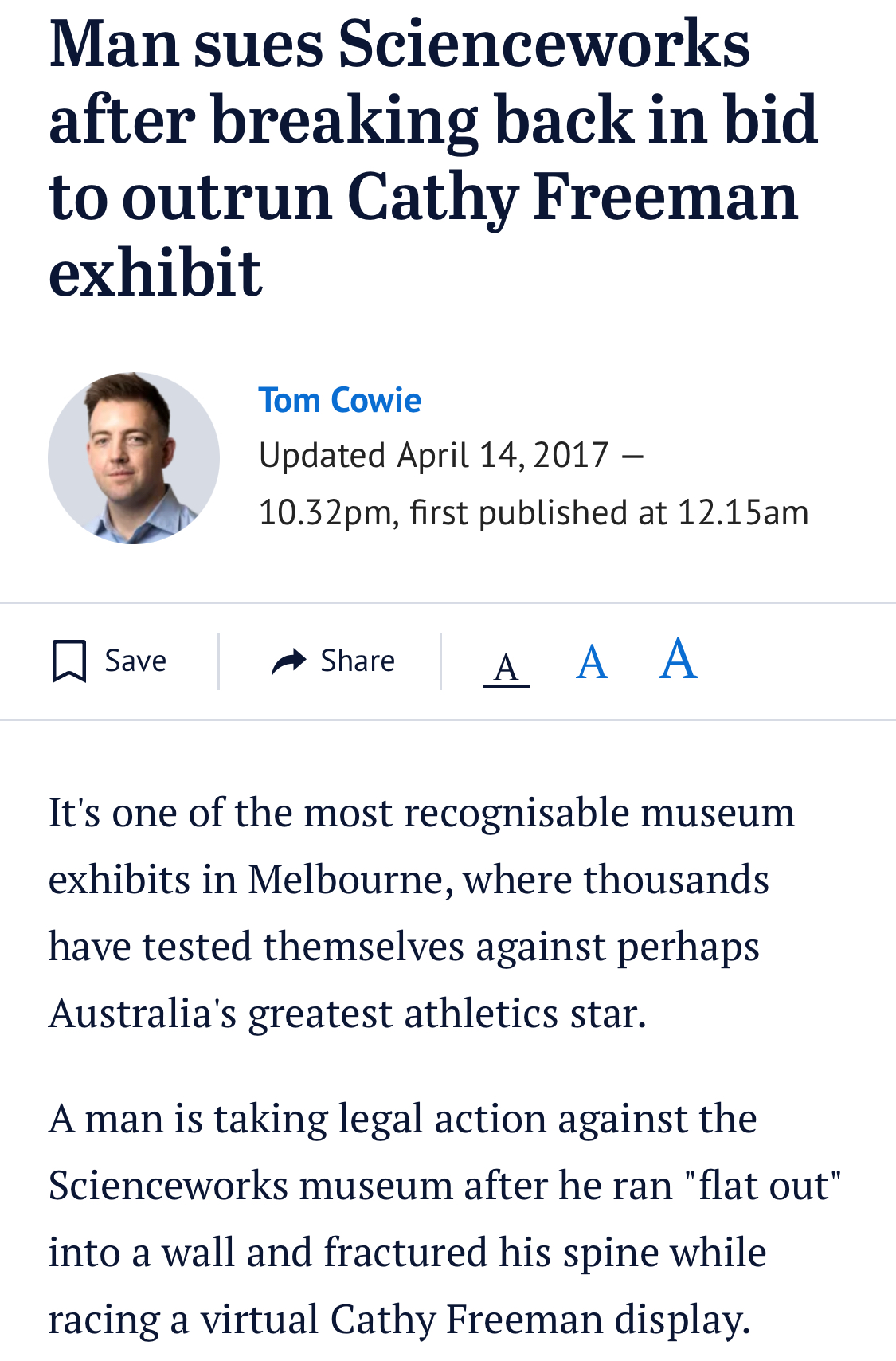Viewport: 896px width, 1361px height.
Task: Click the quoted 'flat out' phrase
Action: (x=762, y=1185)
